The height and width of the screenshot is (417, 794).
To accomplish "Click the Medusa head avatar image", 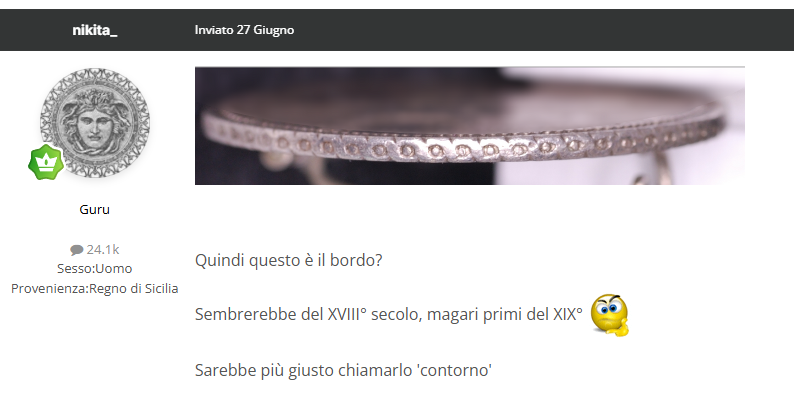I will 95,123.
